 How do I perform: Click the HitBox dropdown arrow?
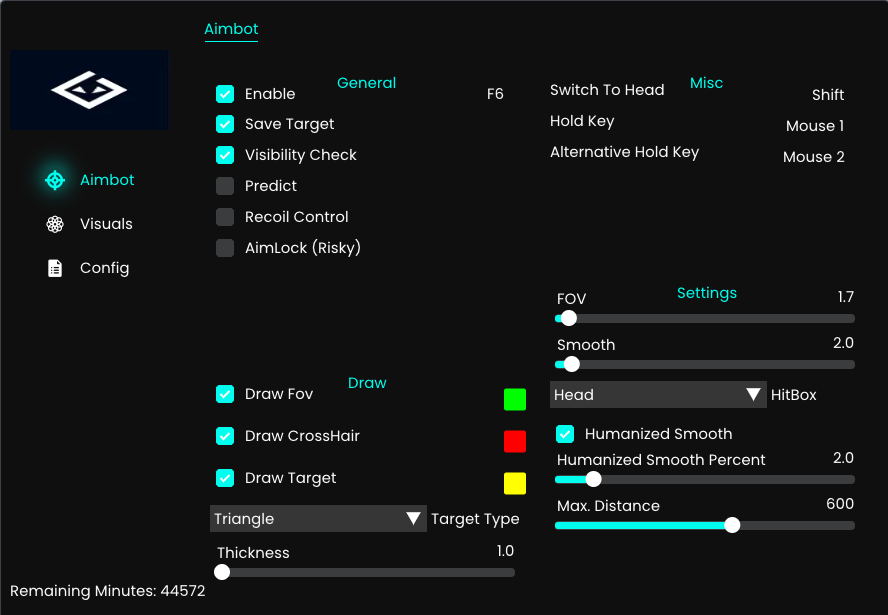point(753,395)
